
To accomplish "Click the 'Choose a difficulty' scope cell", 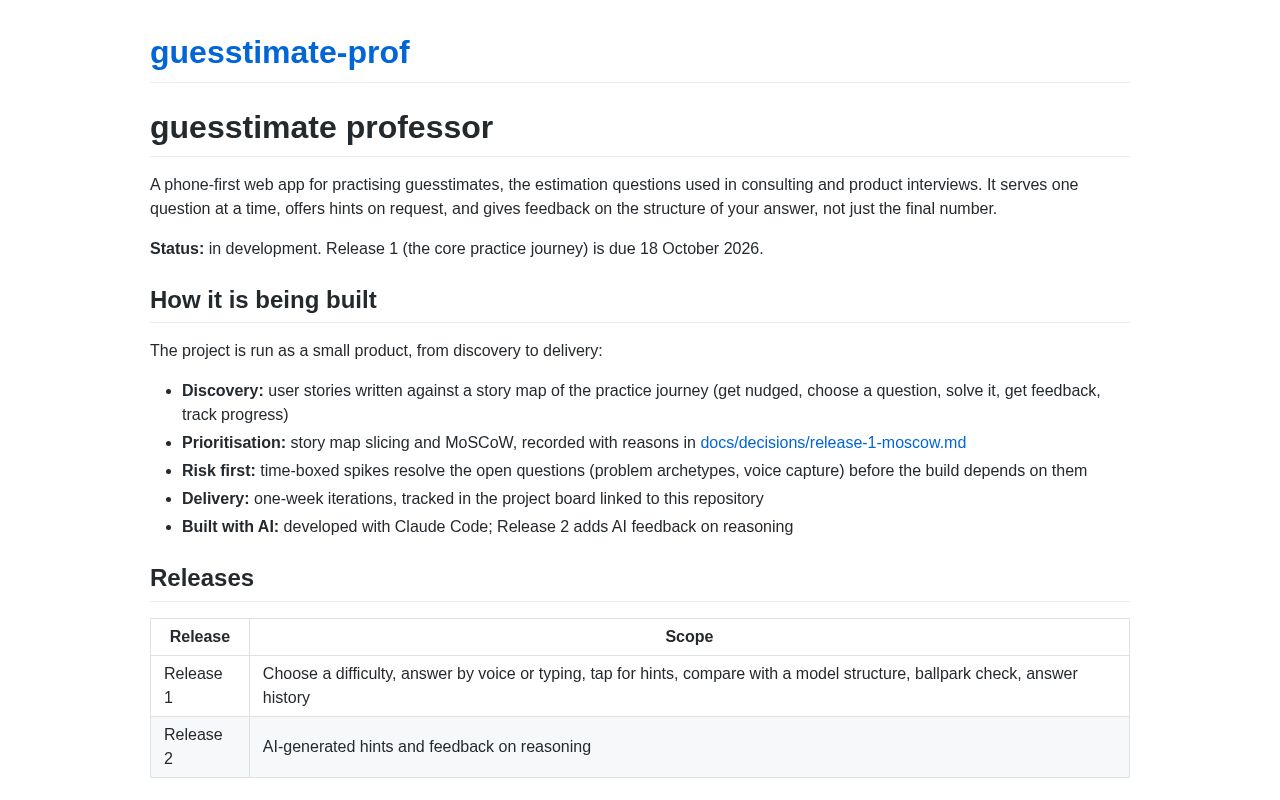I will [689, 686].
